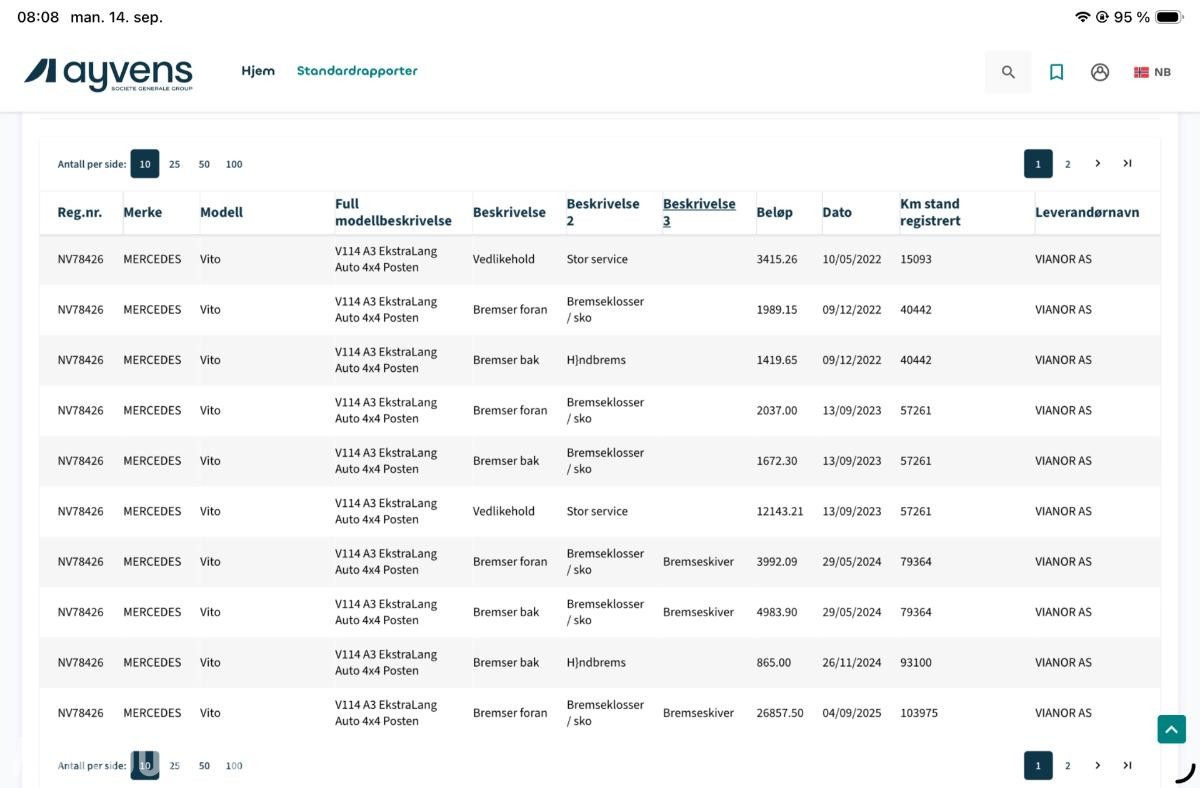This screenshot has height=788, width=1200.
Task: Sort by the Dato column header
Action: [837, 212]
